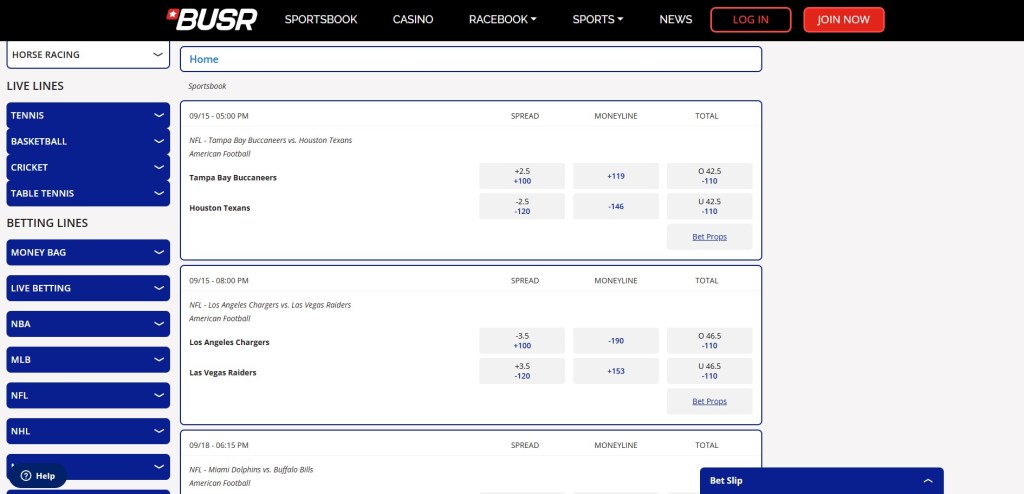Open the Racebook dropdown menu
The width and height of the screenshot is (1024, 494).
[x=502, y=19]
